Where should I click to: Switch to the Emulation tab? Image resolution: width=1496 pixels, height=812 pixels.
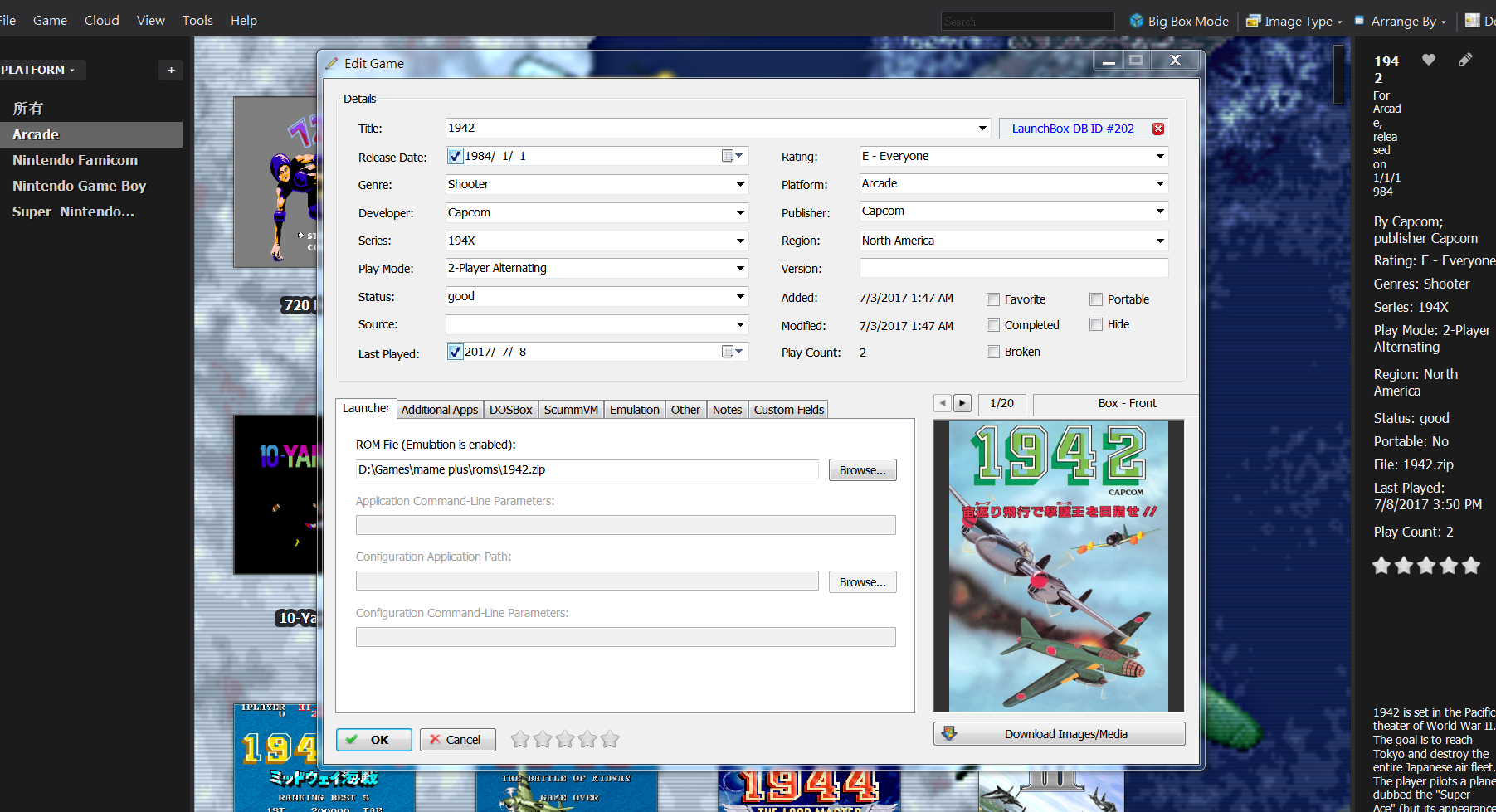(635, 410)
